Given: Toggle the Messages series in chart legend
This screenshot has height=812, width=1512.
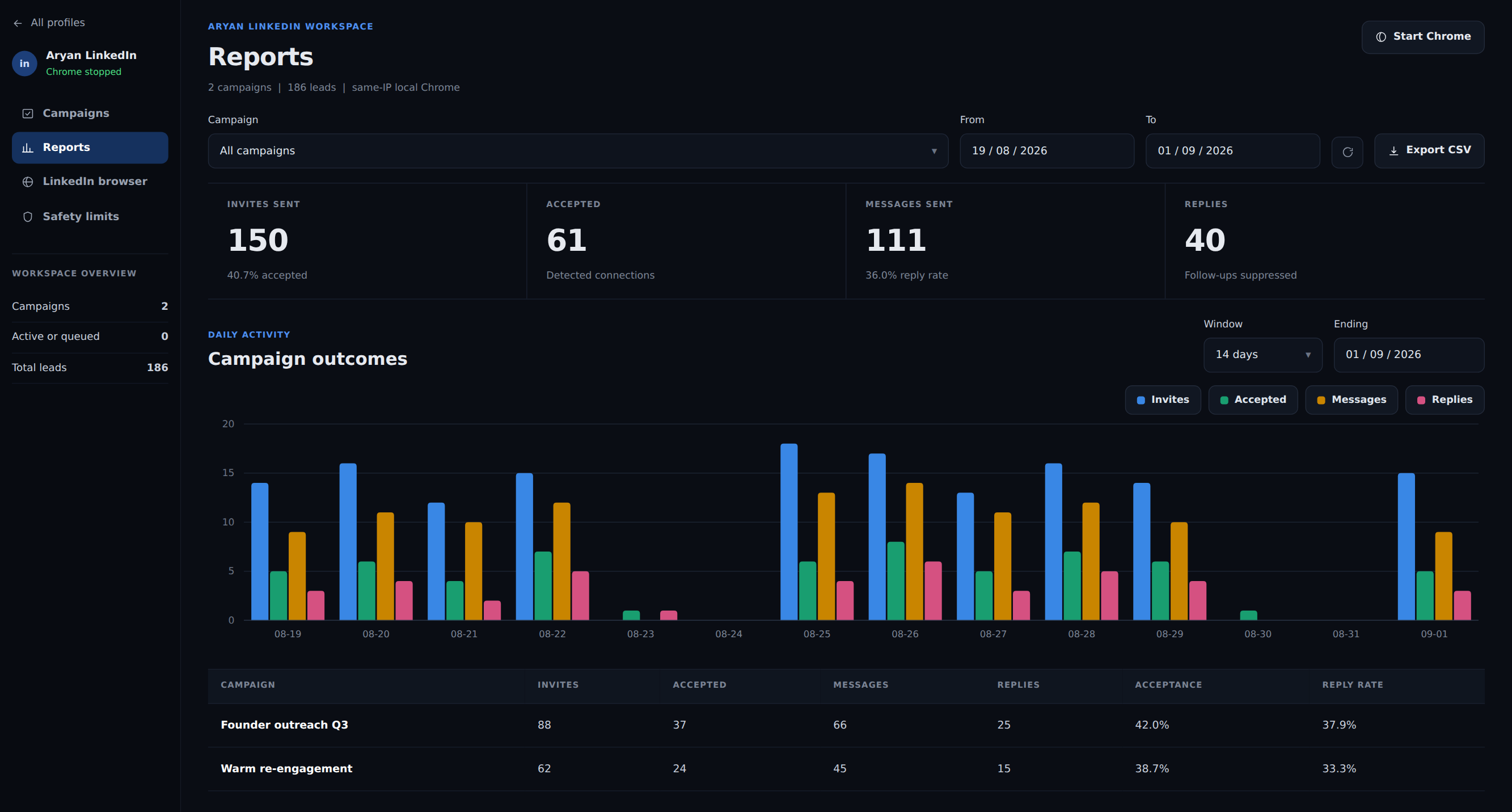Looking at the screenshot, I should pyautogui.click(x=1351, y=400).
